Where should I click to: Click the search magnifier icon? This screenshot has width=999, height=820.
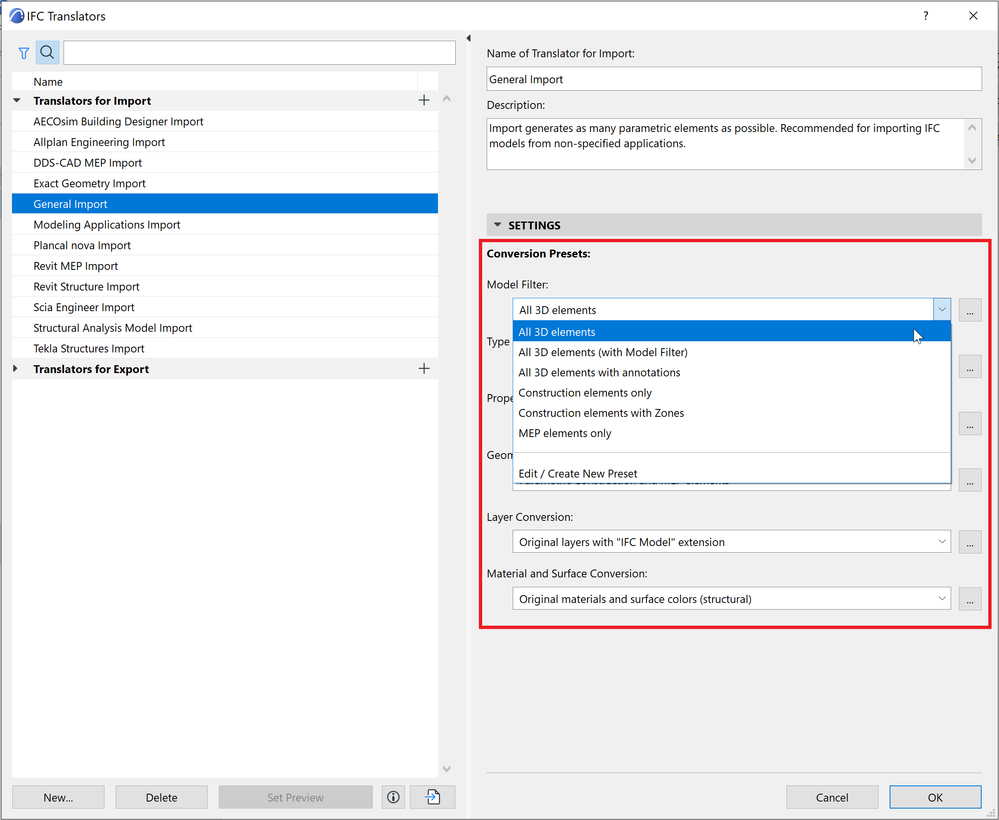pyautogui.click(x=47, y=53)
